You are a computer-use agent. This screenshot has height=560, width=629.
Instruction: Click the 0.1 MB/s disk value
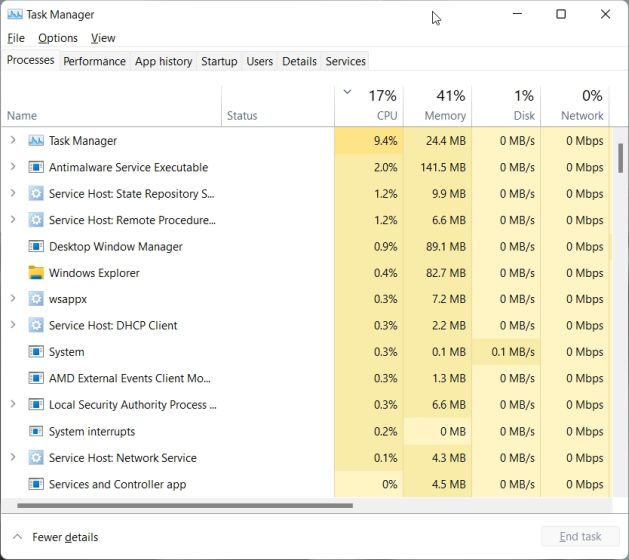(513, 352)
